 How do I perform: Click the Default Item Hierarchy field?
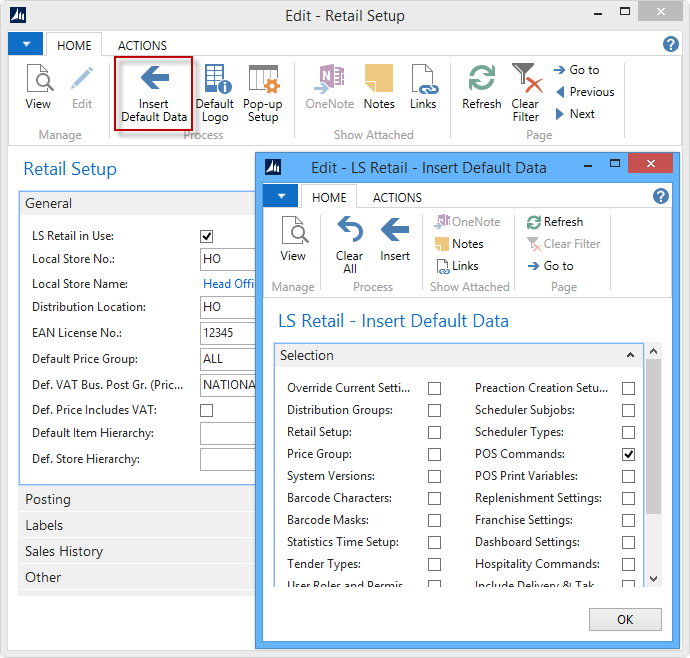tap(228, 433)
